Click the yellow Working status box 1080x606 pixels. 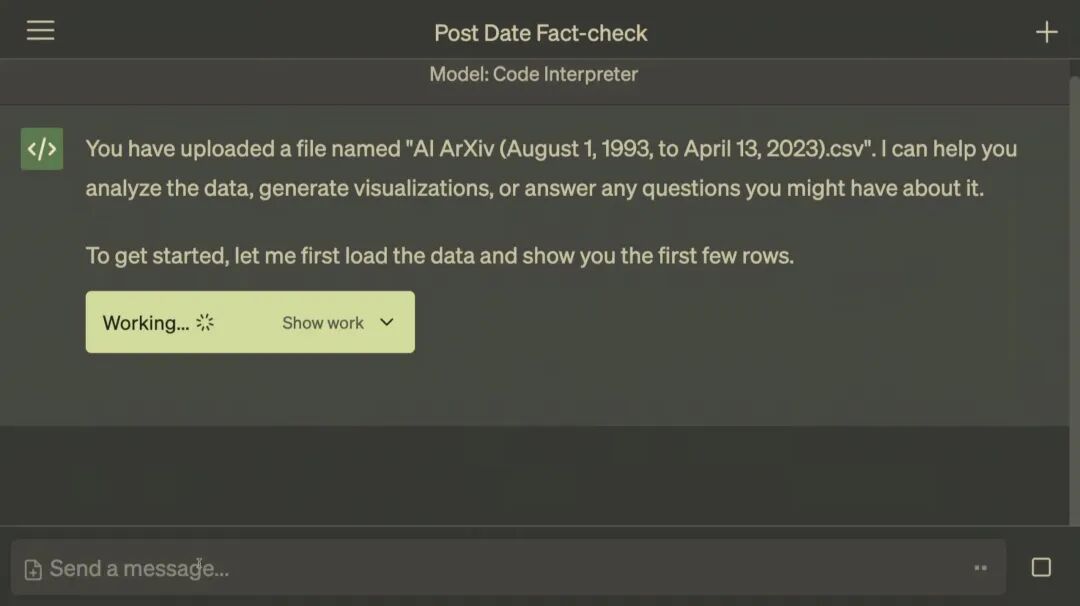click(x=250, y=322)
